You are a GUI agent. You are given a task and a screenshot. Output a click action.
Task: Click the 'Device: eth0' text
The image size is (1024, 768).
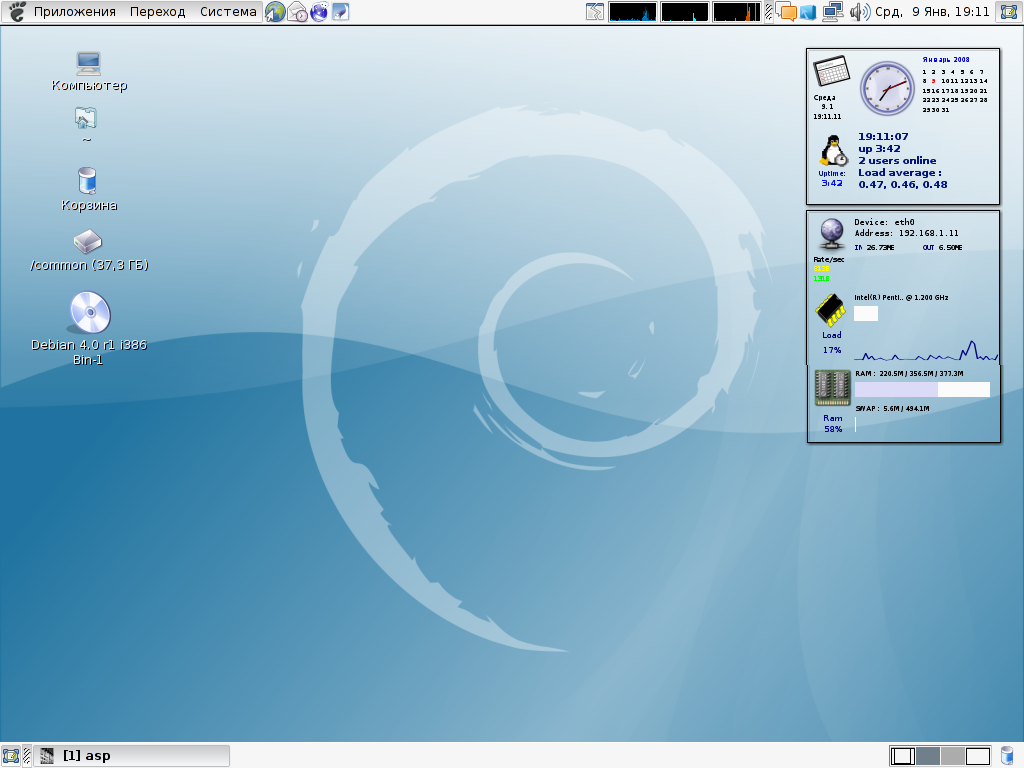[884, 222]
